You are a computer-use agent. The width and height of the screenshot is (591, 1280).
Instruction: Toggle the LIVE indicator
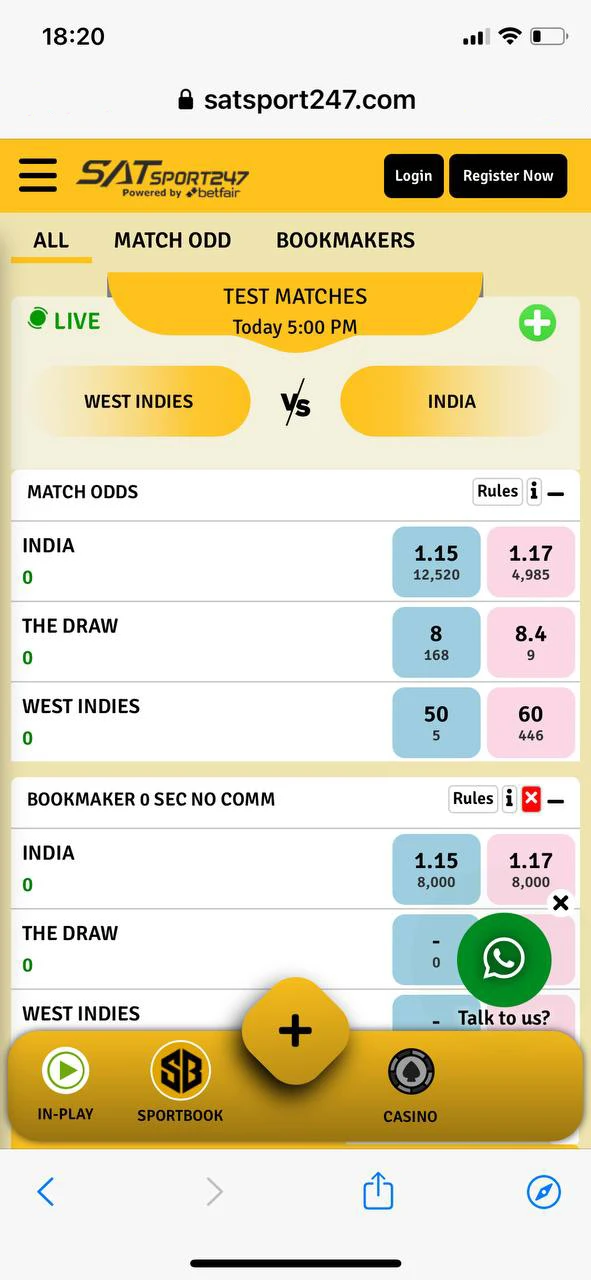(63, 320)
